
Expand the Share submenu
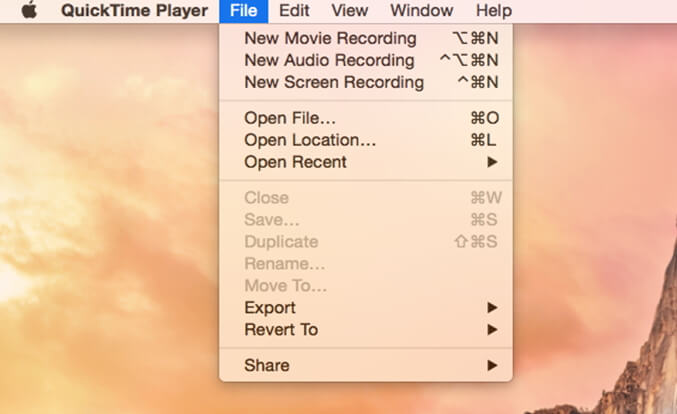(x=366, y=366)
